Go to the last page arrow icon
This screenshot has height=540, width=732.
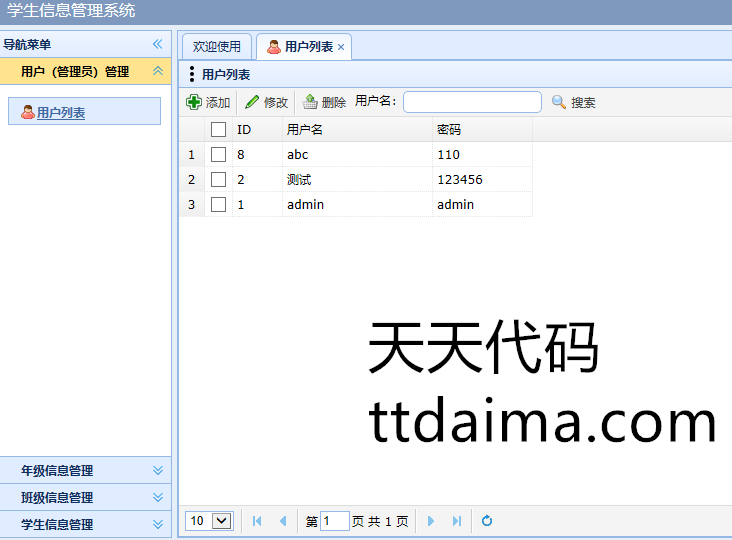coord(457,521)
